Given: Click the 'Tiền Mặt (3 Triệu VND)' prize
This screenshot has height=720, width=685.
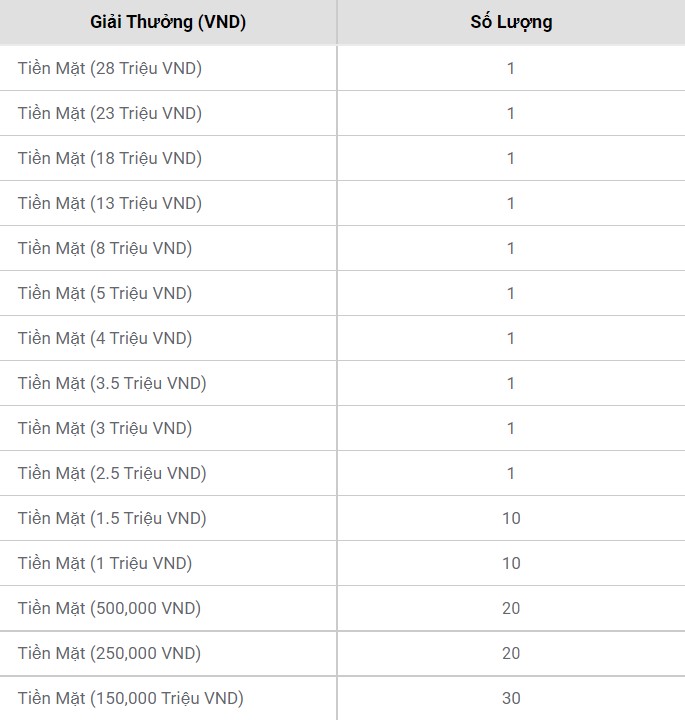Looking at the screenshot, I should click(x=105, y=428).
